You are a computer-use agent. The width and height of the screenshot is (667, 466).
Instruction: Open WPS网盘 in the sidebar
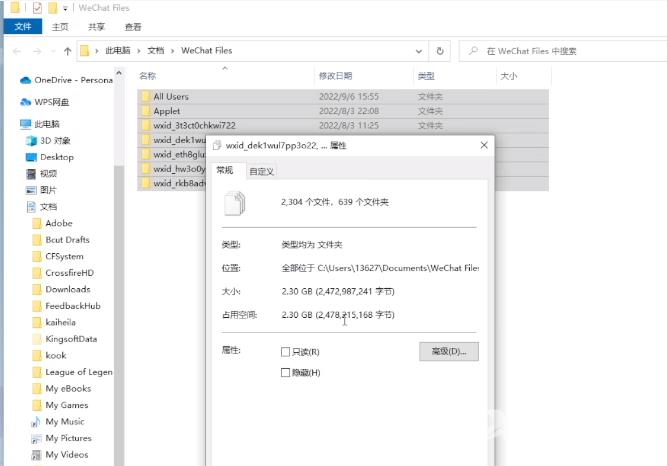click(x=51, y=101)
